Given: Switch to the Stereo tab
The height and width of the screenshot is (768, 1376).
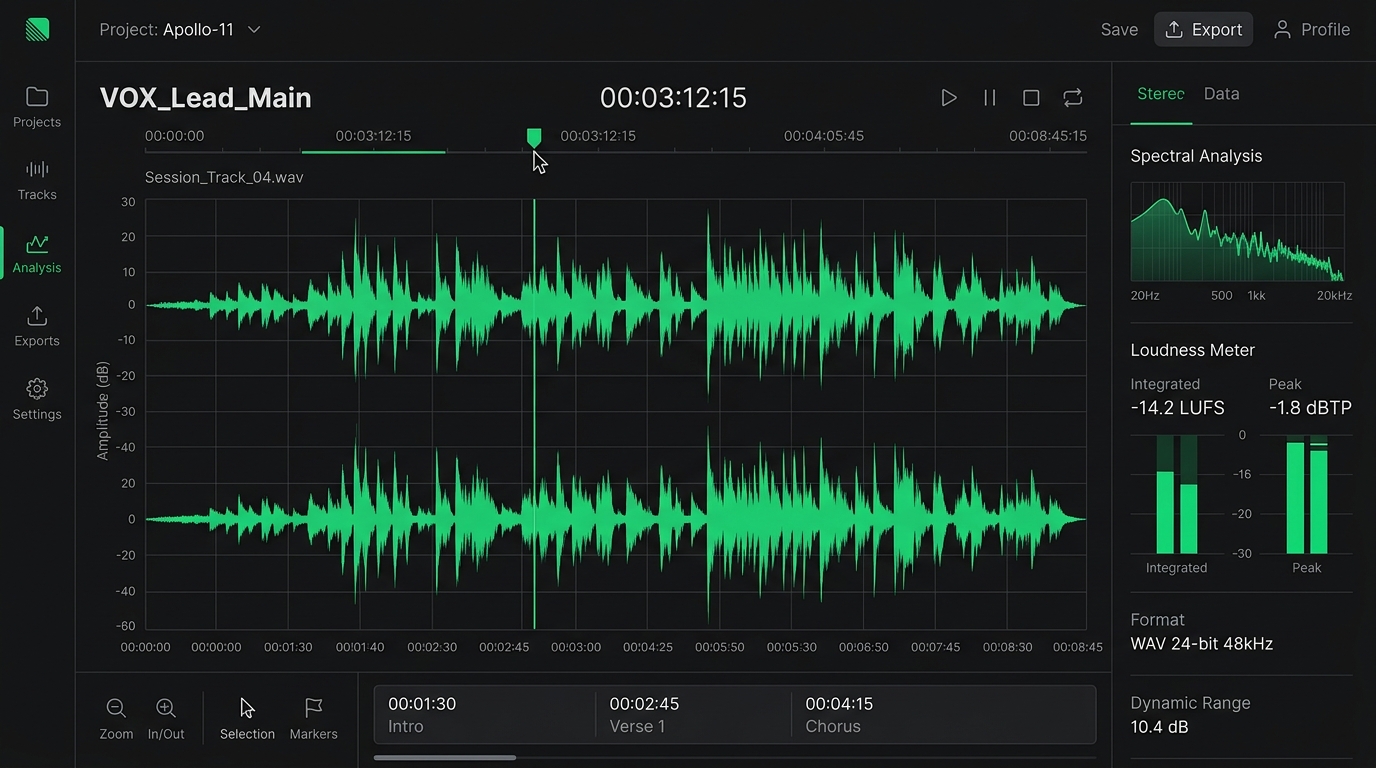Looking at the screenshot, I should (1161, 94).
